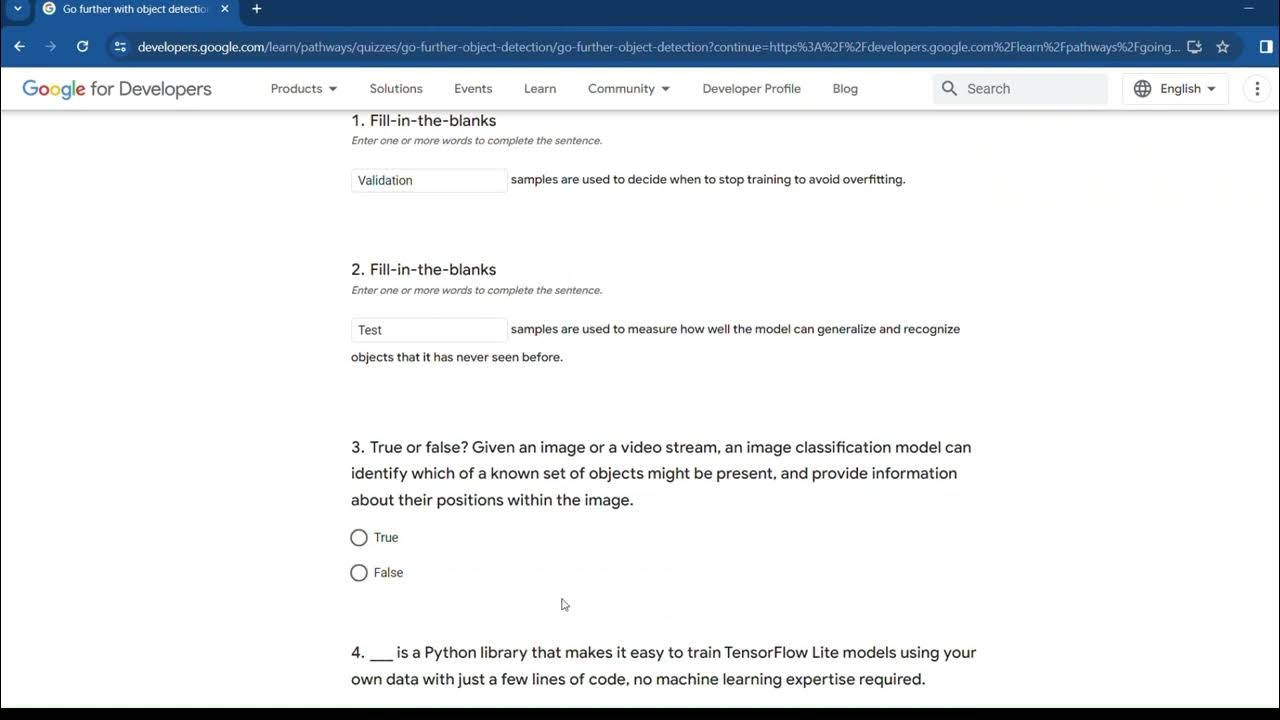1280x720 pixels.
Task: Open the Blog menu item
Action: [845, 88]
